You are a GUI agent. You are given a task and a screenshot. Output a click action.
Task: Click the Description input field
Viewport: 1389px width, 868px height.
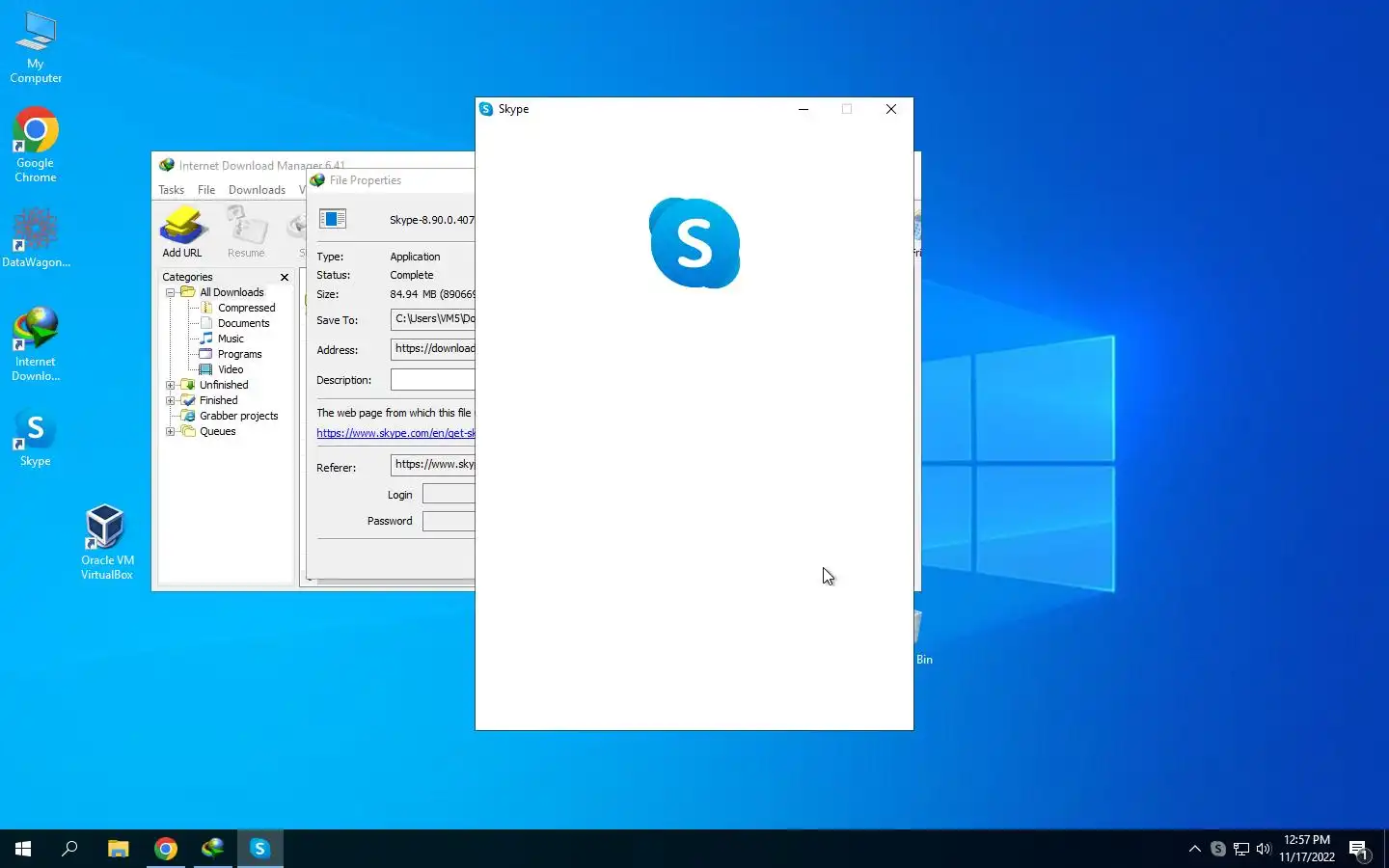click(x=433, y=379)
